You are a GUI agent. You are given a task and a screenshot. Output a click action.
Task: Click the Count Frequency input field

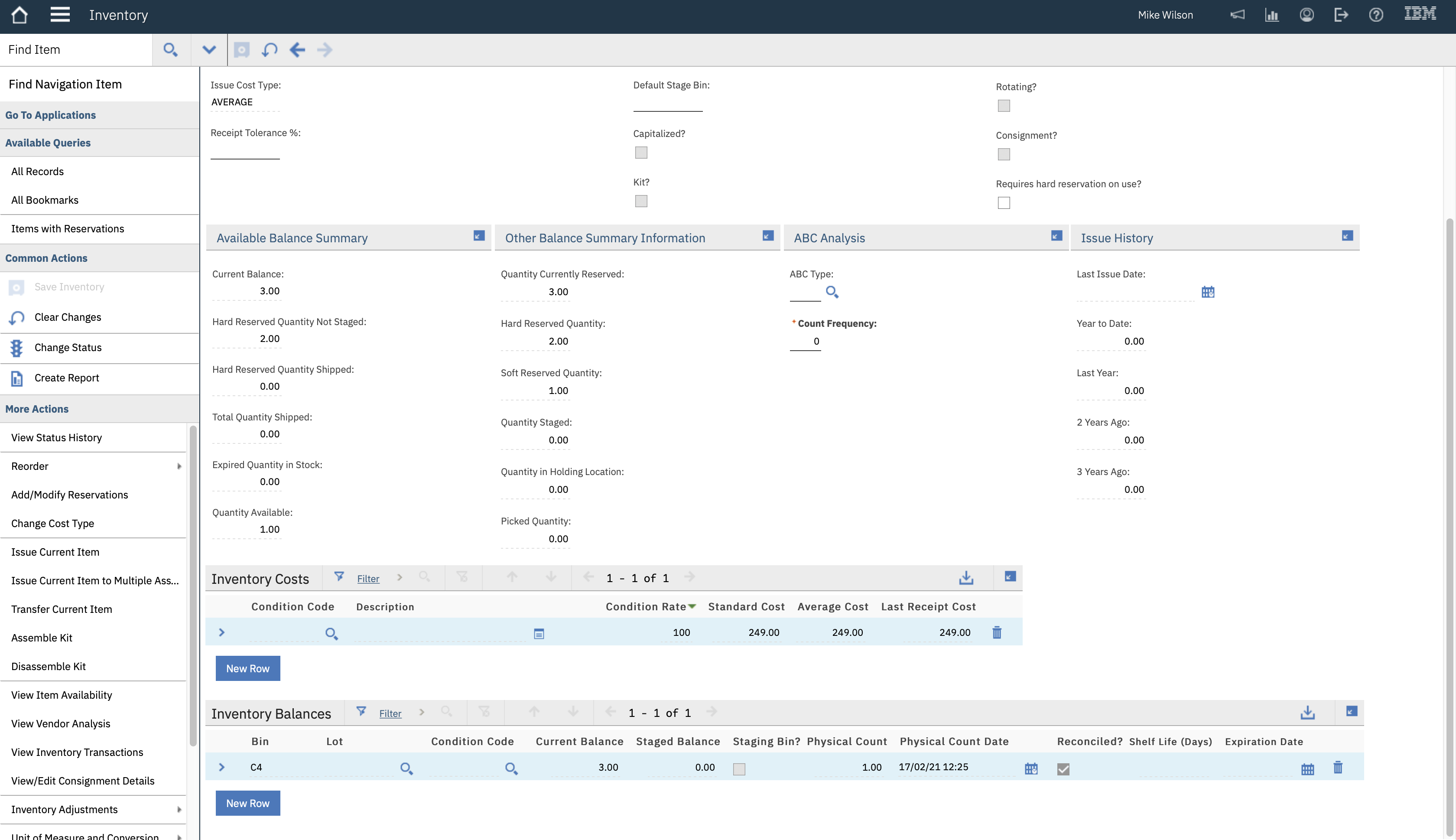[x=806, y=341]
